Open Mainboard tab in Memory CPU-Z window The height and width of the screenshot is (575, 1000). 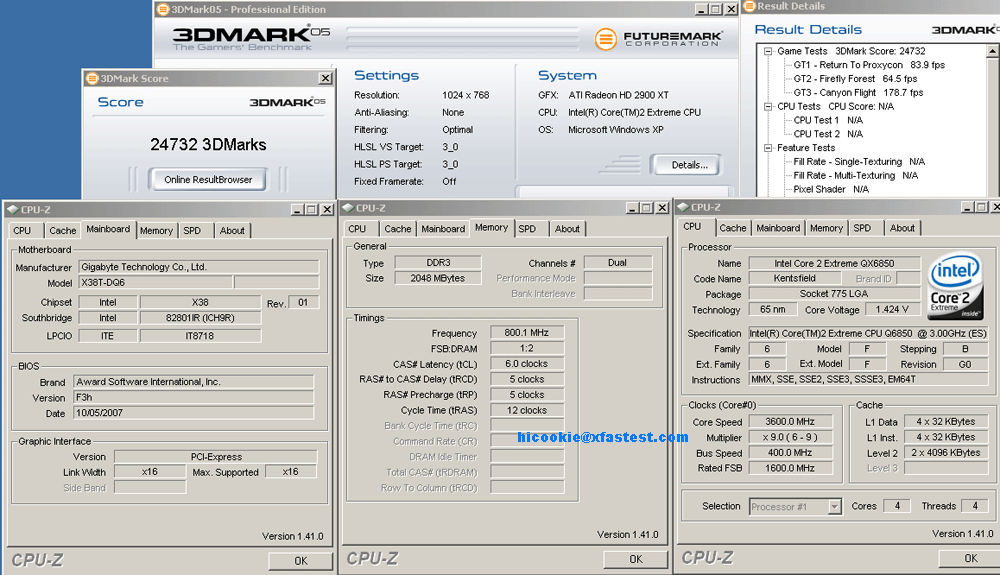point(443,229)
